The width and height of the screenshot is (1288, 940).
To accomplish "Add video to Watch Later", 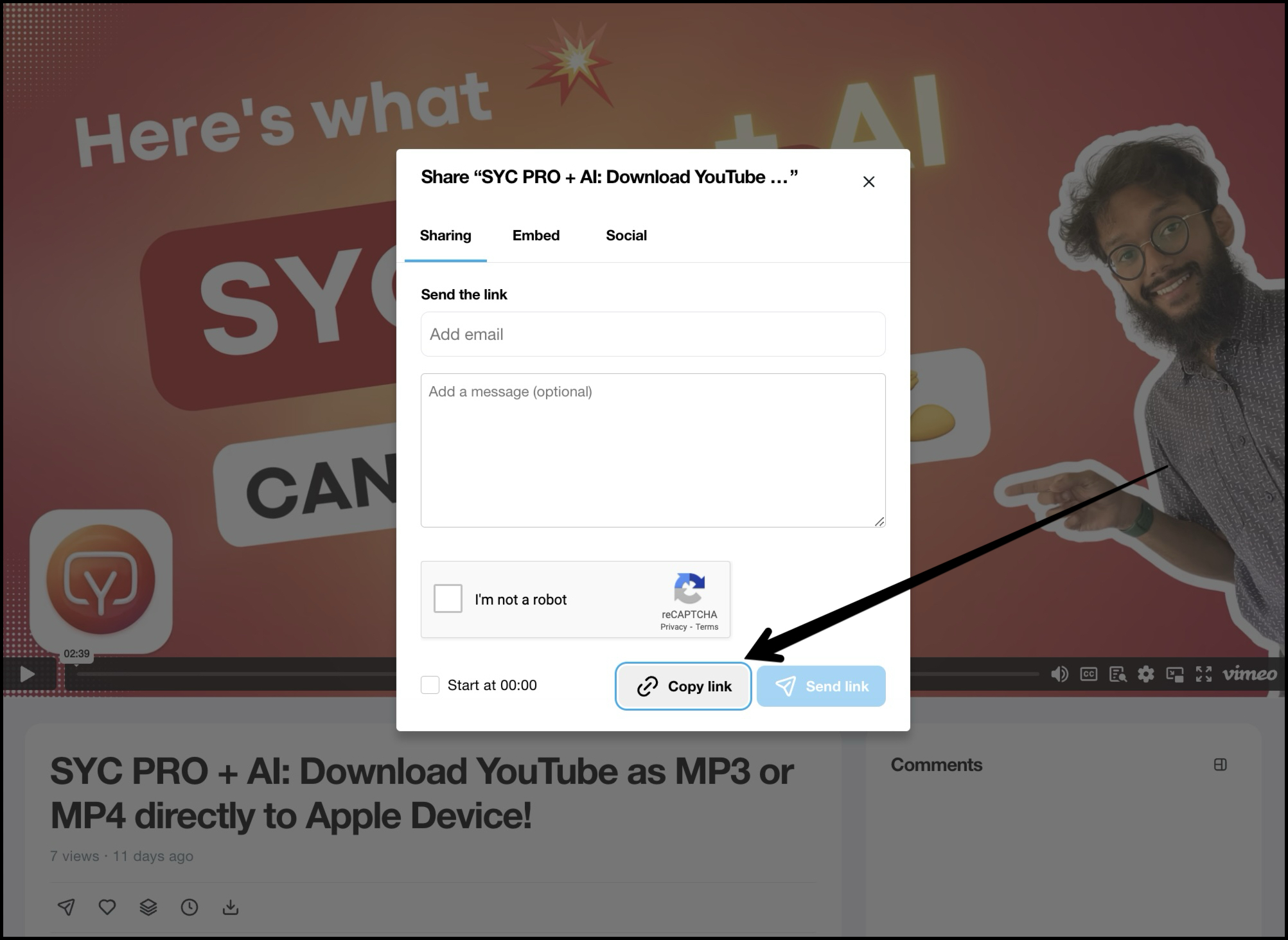I will 190,907.
